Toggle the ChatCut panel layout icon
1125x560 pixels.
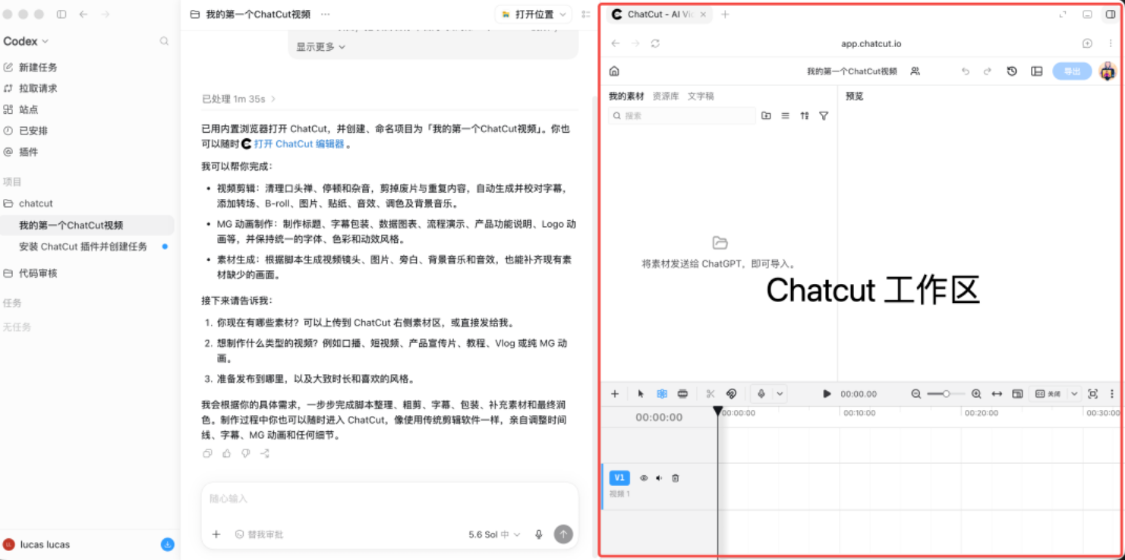1036,71
